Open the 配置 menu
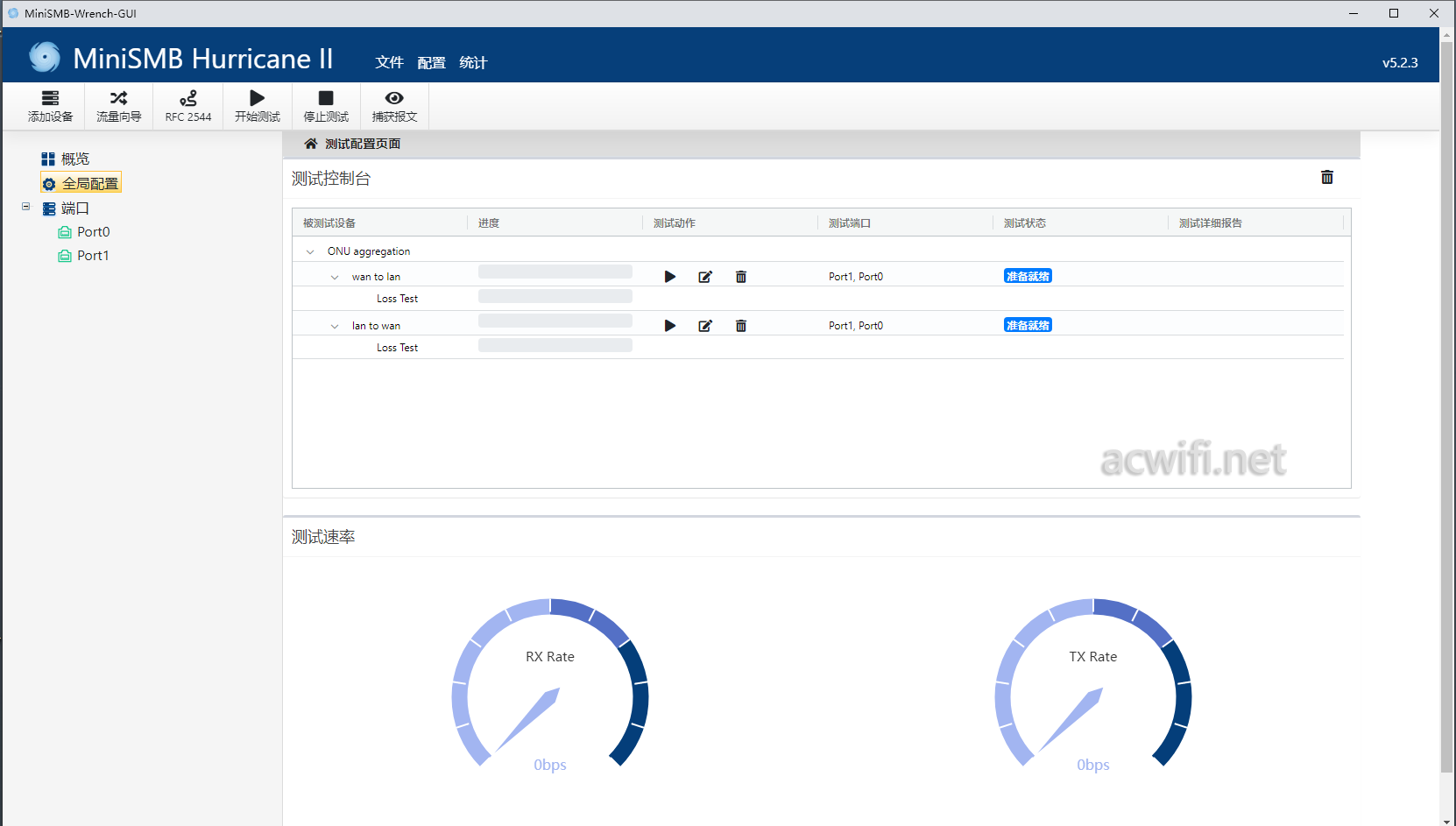The height and width of the screenshot is (826, 1456). point(431,62)
